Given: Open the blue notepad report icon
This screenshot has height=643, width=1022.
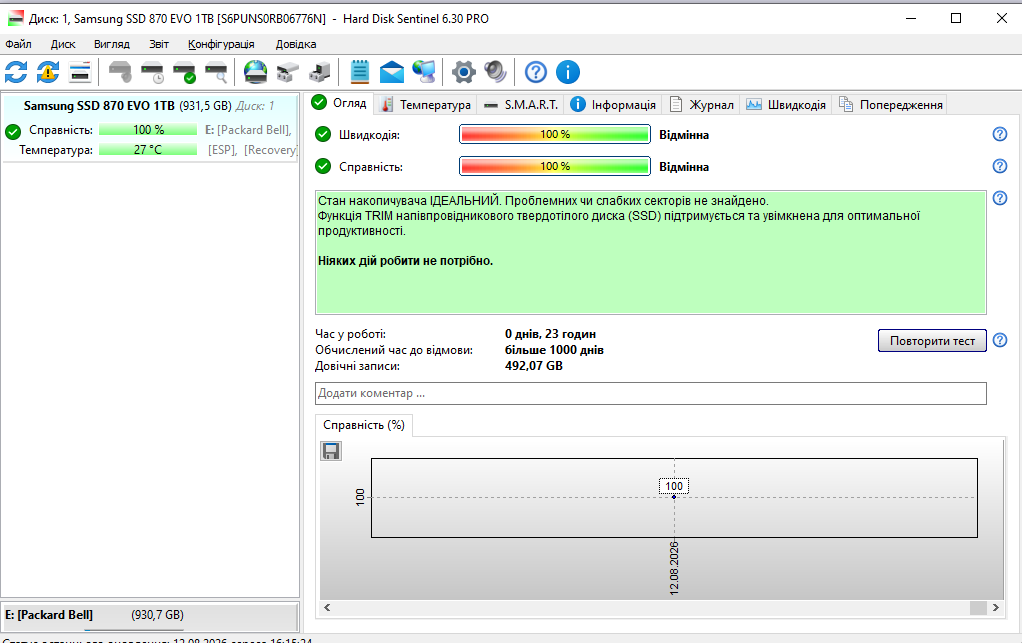Looking at the screenshot, I should tap(360, 72).
